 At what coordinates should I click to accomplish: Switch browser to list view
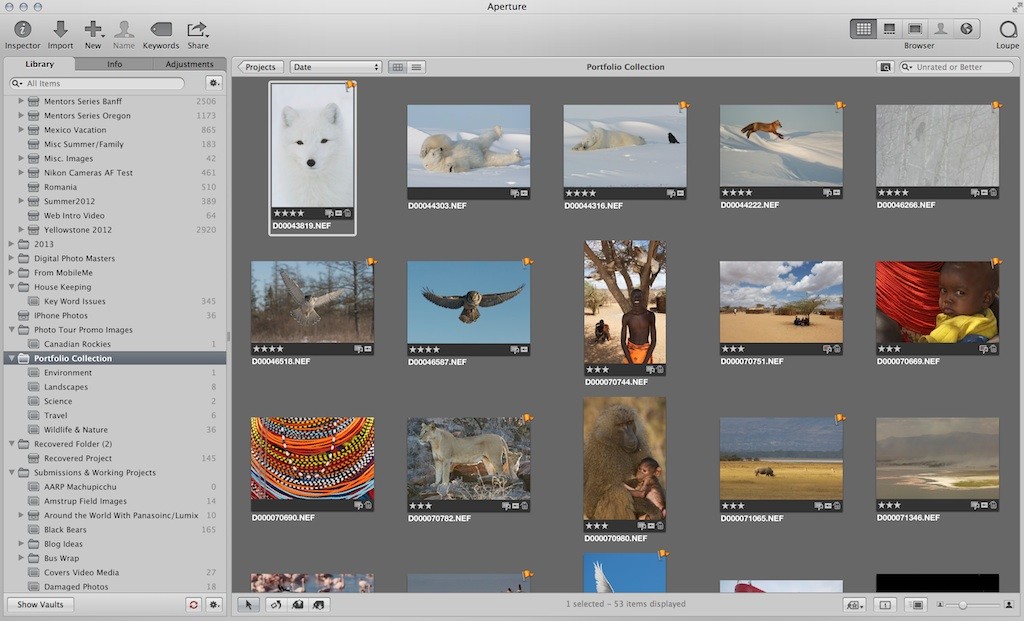click(416, 67)
